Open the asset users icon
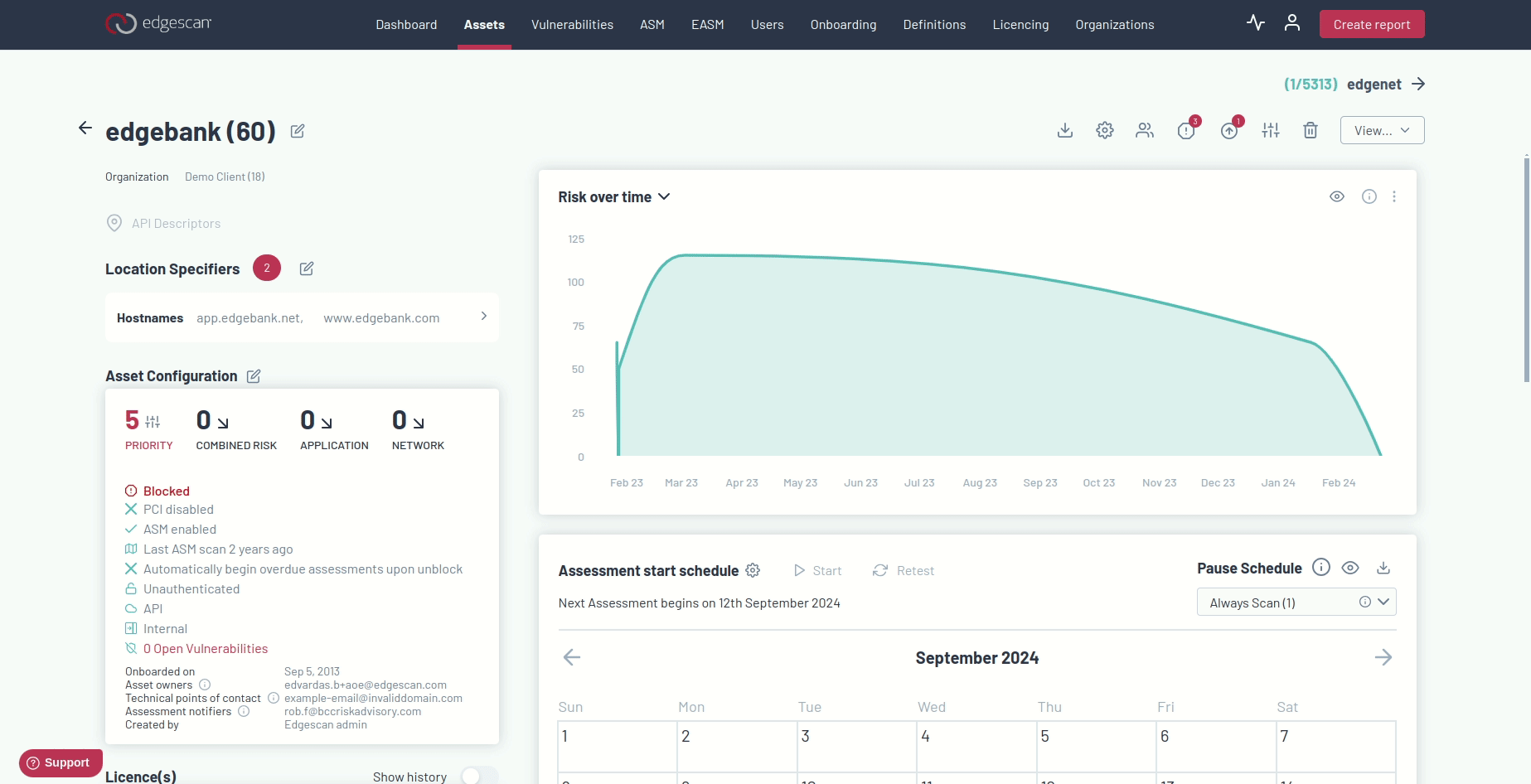The width and height of the screenshot is (1531, 784). [1145, 130]
